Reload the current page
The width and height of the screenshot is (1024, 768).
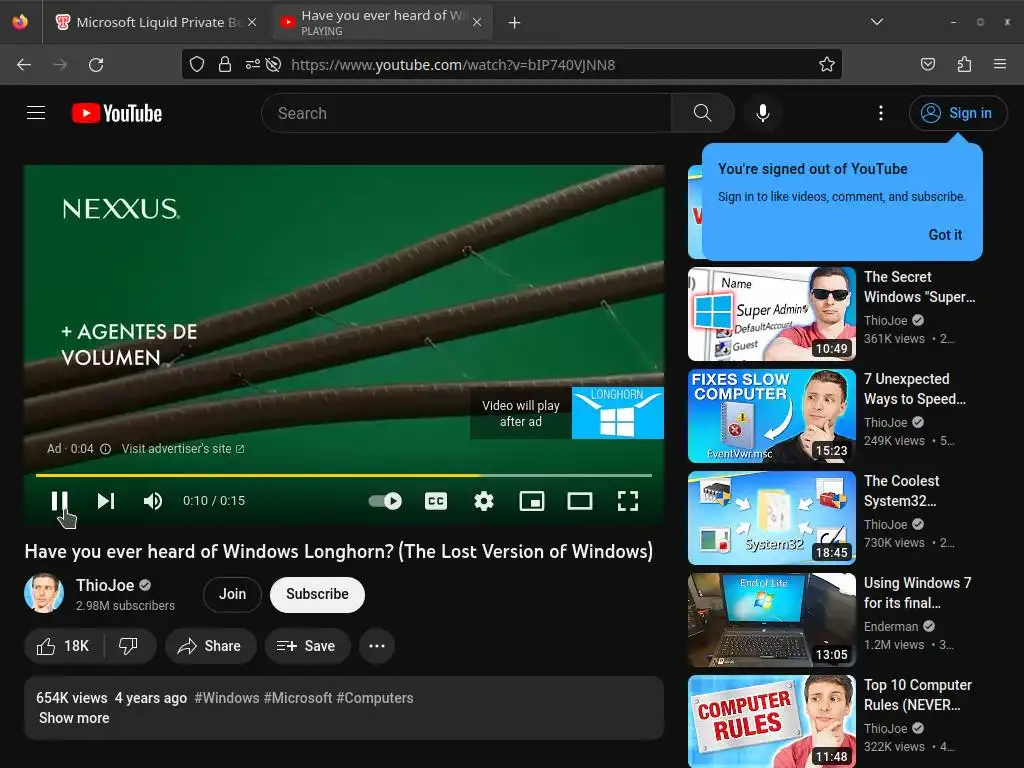96,65
